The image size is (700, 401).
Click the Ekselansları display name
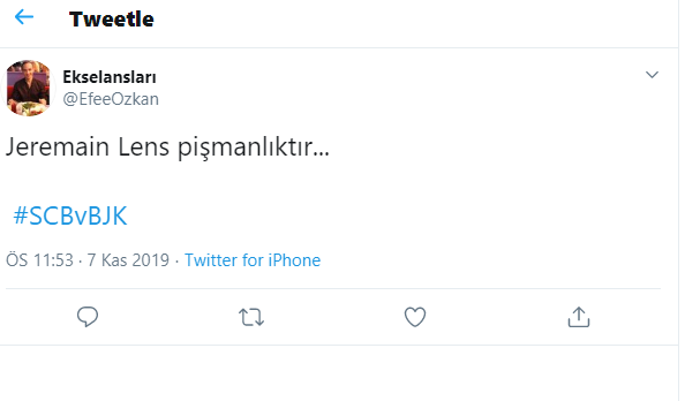click(x=109, y=77)
